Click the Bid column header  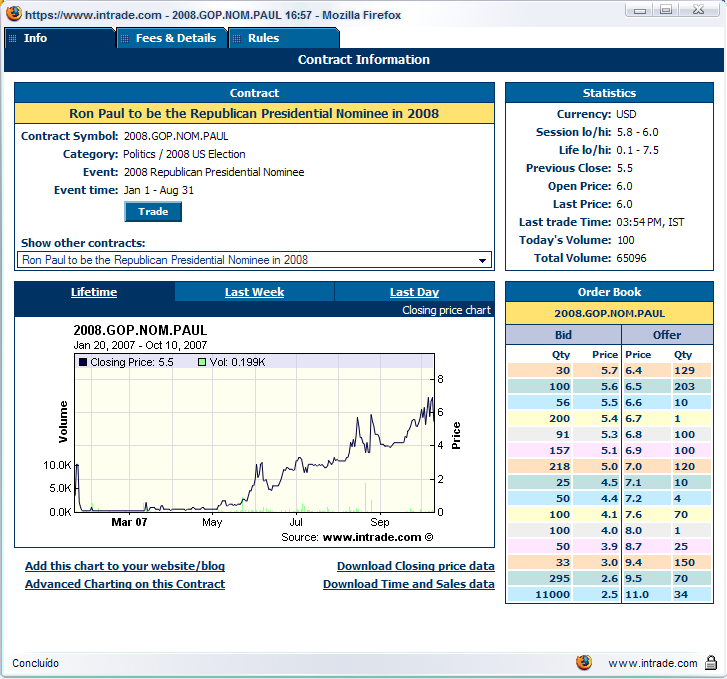pyautogui.click(x=563, y=335)
